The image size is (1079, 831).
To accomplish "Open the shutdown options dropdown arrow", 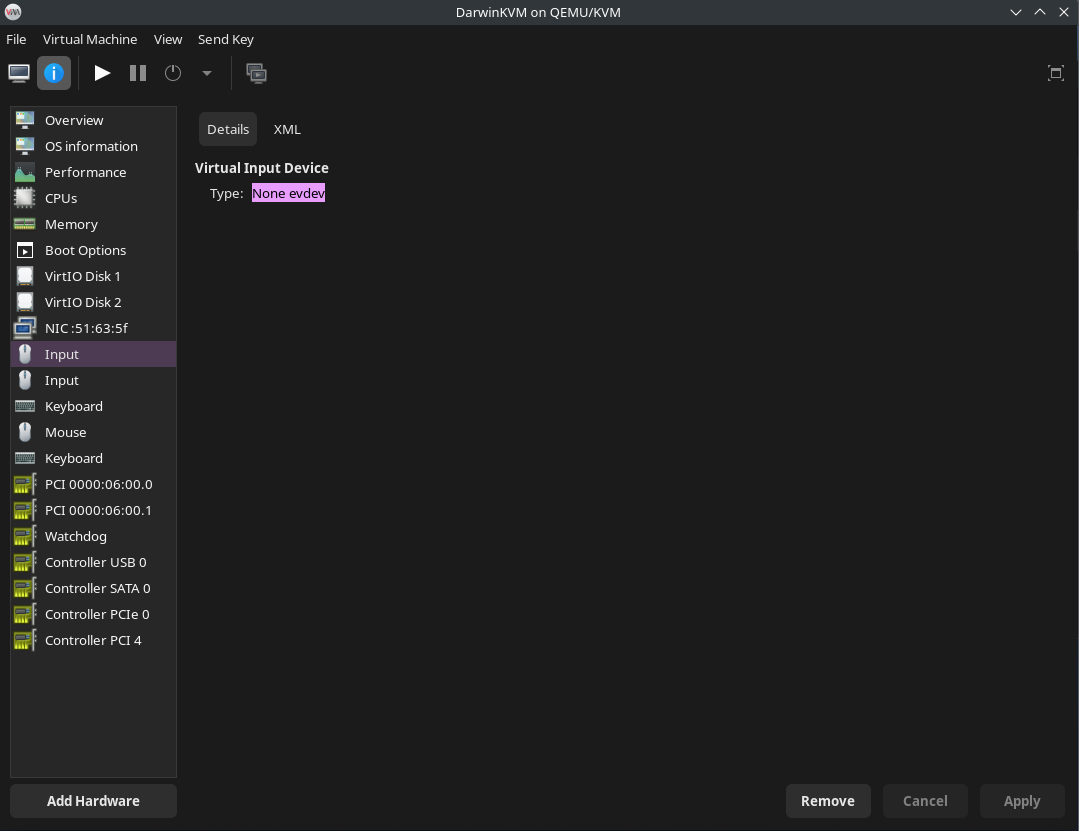I will click(x=207, y=73).
